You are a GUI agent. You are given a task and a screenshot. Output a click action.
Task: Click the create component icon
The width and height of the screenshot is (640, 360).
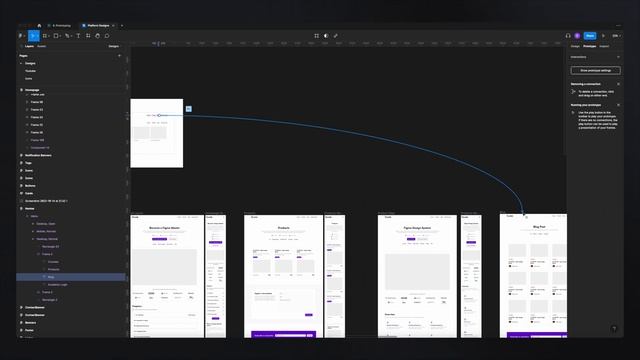point(316,36)
